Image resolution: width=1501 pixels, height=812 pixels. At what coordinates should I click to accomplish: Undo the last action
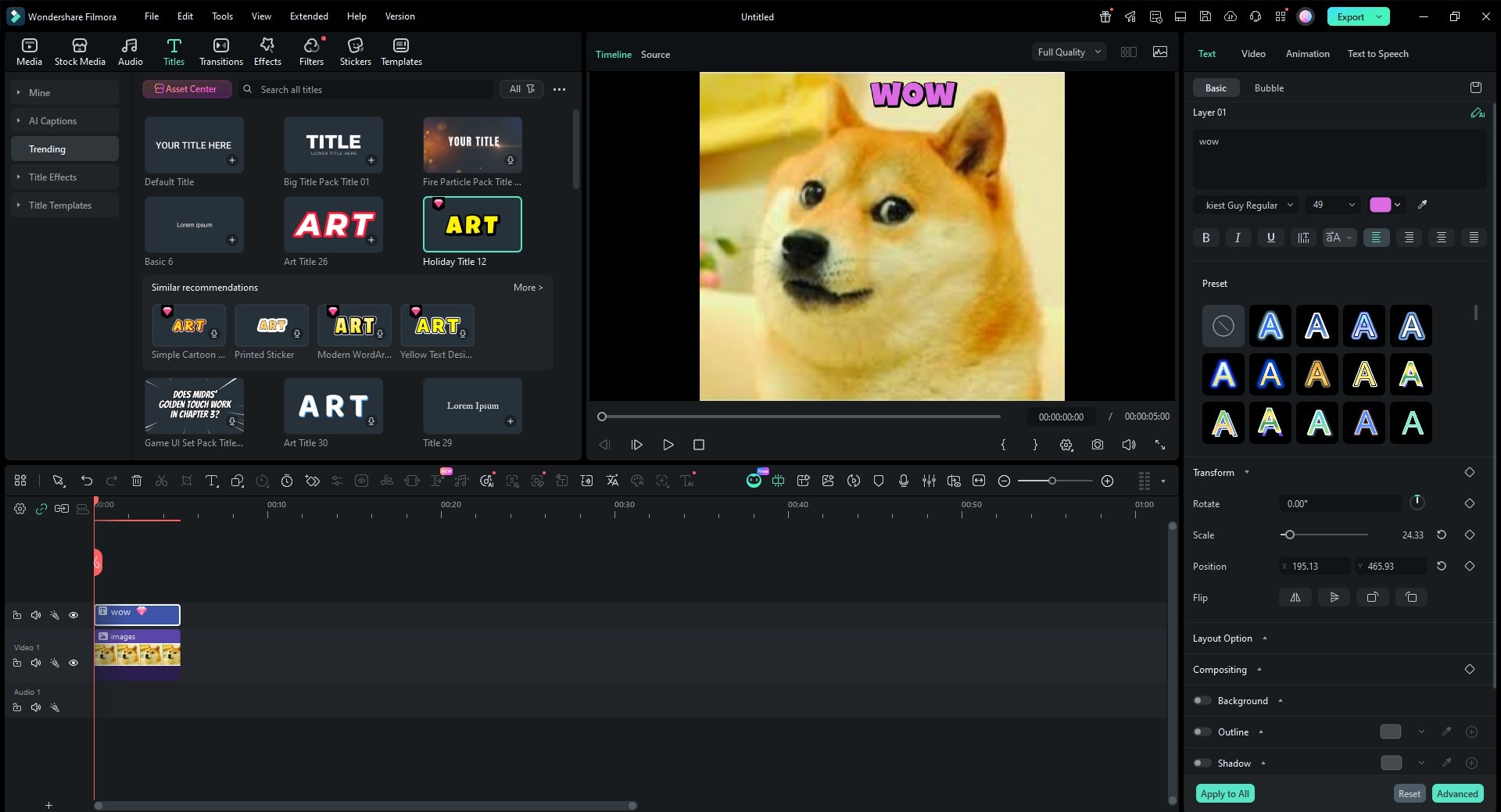[87, 481]
